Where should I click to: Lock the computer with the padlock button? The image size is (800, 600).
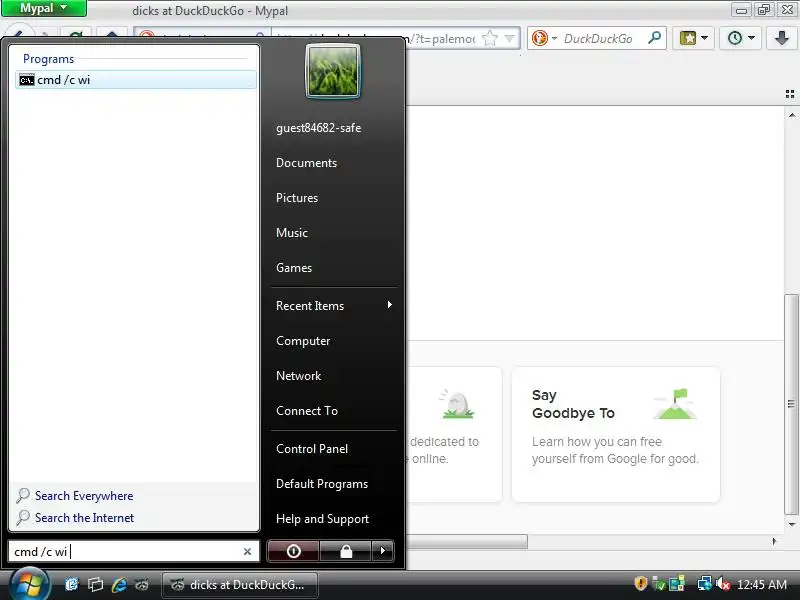(346, 551)
